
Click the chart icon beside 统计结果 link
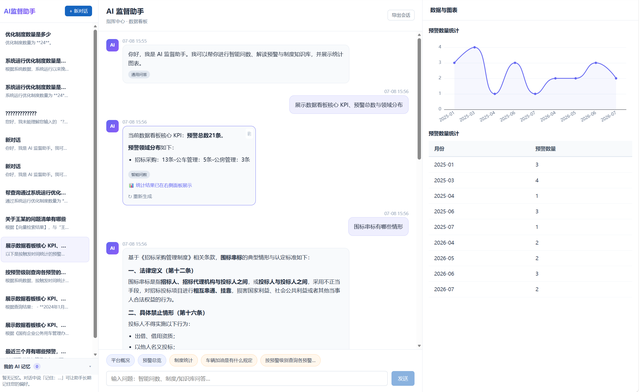point(131,185)
